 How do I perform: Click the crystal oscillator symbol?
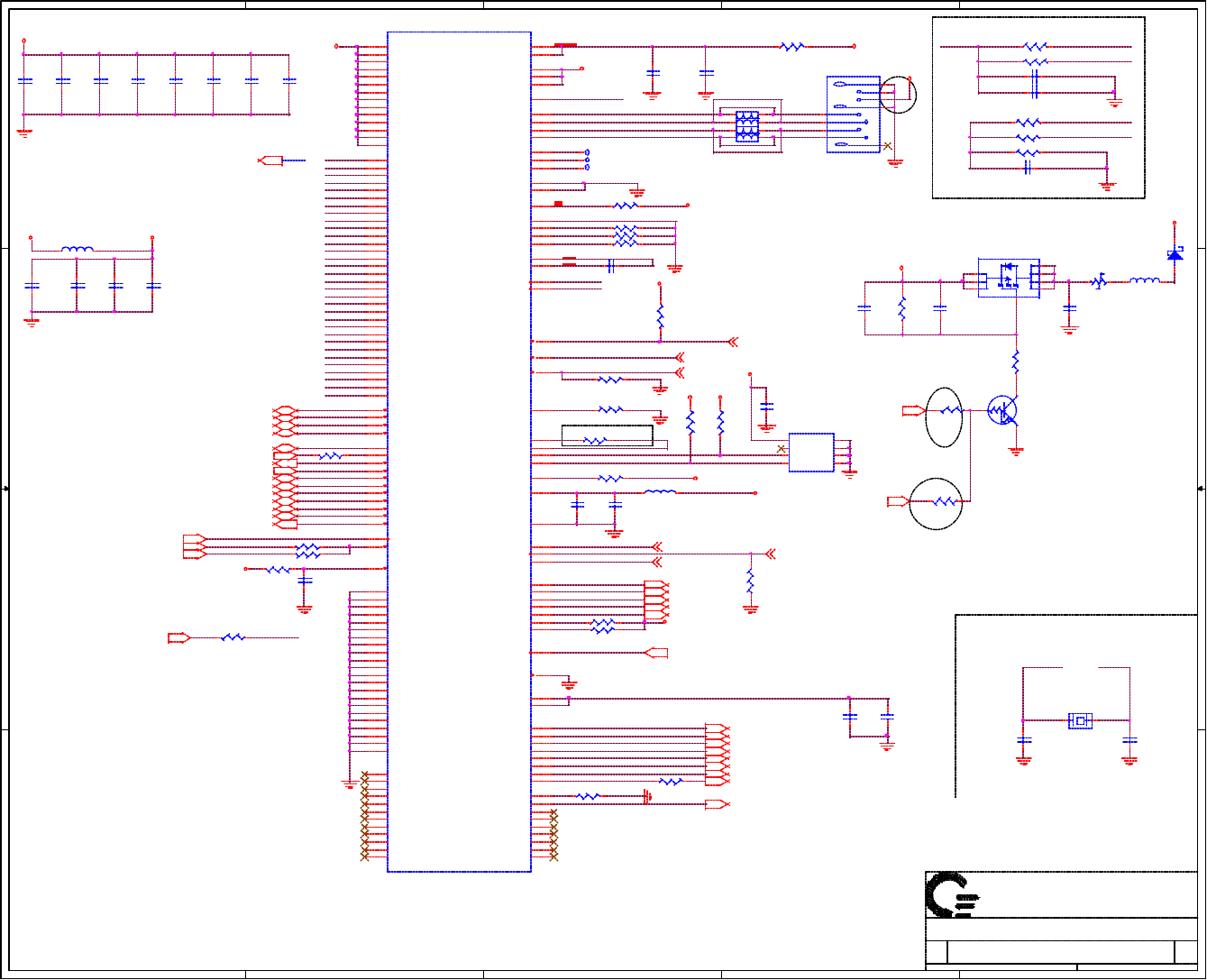(x=1080, y=720)
